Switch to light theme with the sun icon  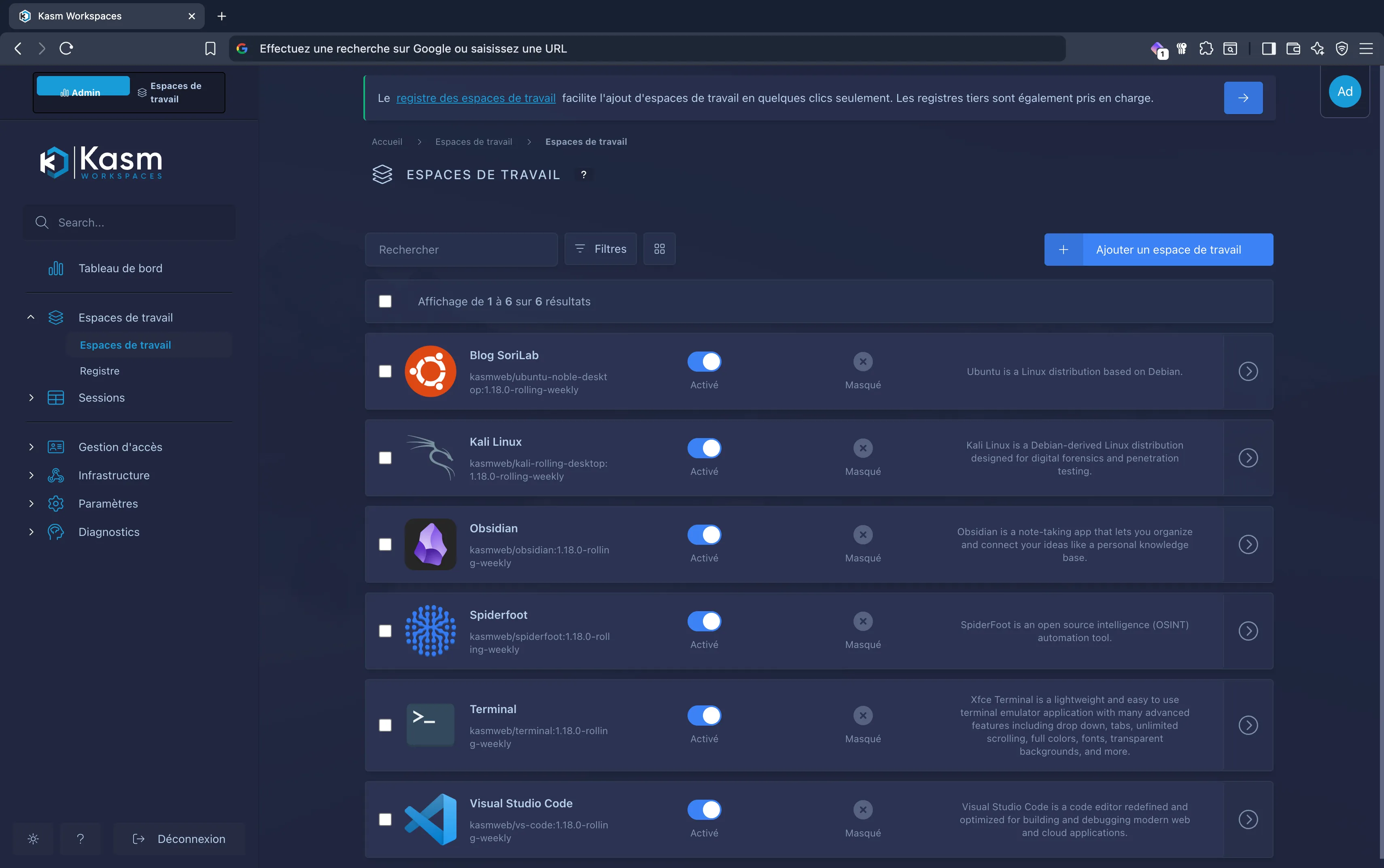(33, 839)
